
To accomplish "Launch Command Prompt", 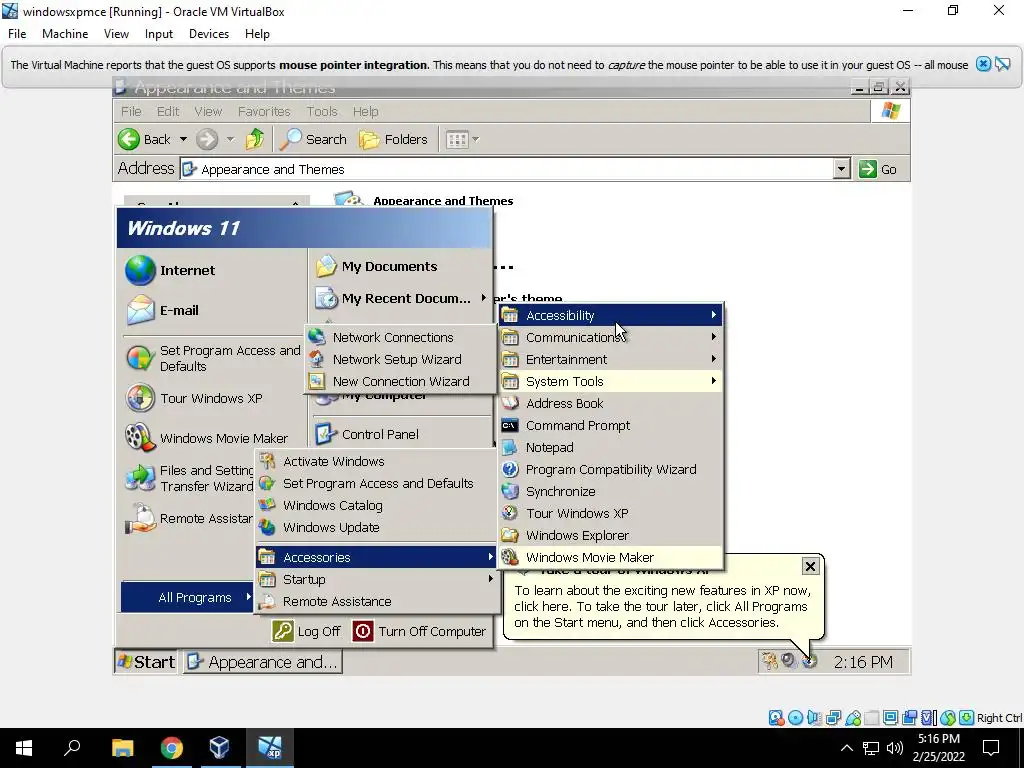I will coord(611,426).
